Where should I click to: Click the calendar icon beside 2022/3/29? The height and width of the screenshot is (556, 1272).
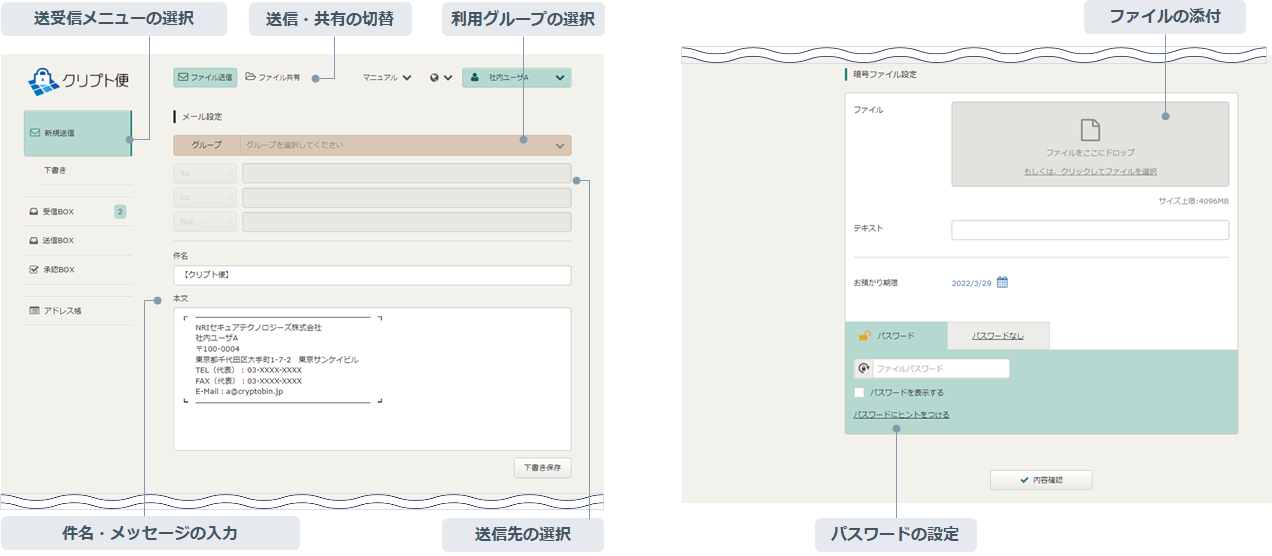(1002, 282)
